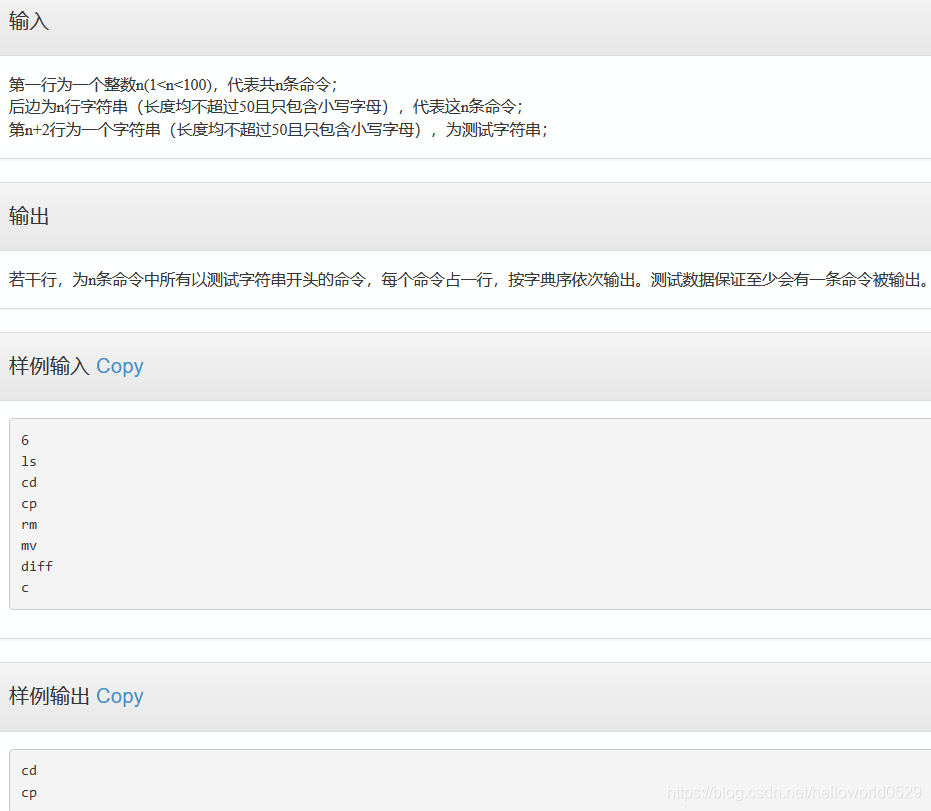Select the line starting 第n+2行为一个字符串
The height and width of the screenshot is (811, 931).
[278, 129]
